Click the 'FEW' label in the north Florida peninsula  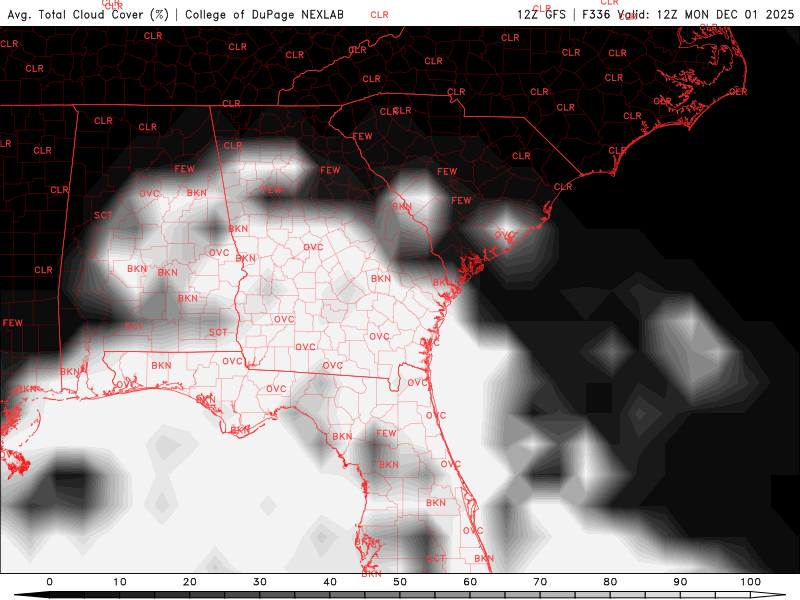pyautogui.click(x=386, y=433)
